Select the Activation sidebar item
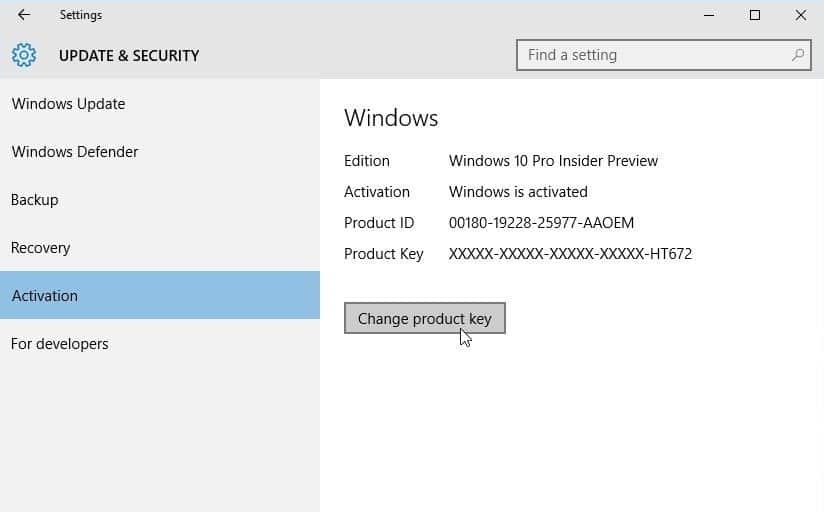This screenshot has width=824, height=512. [x=45, y=296]
